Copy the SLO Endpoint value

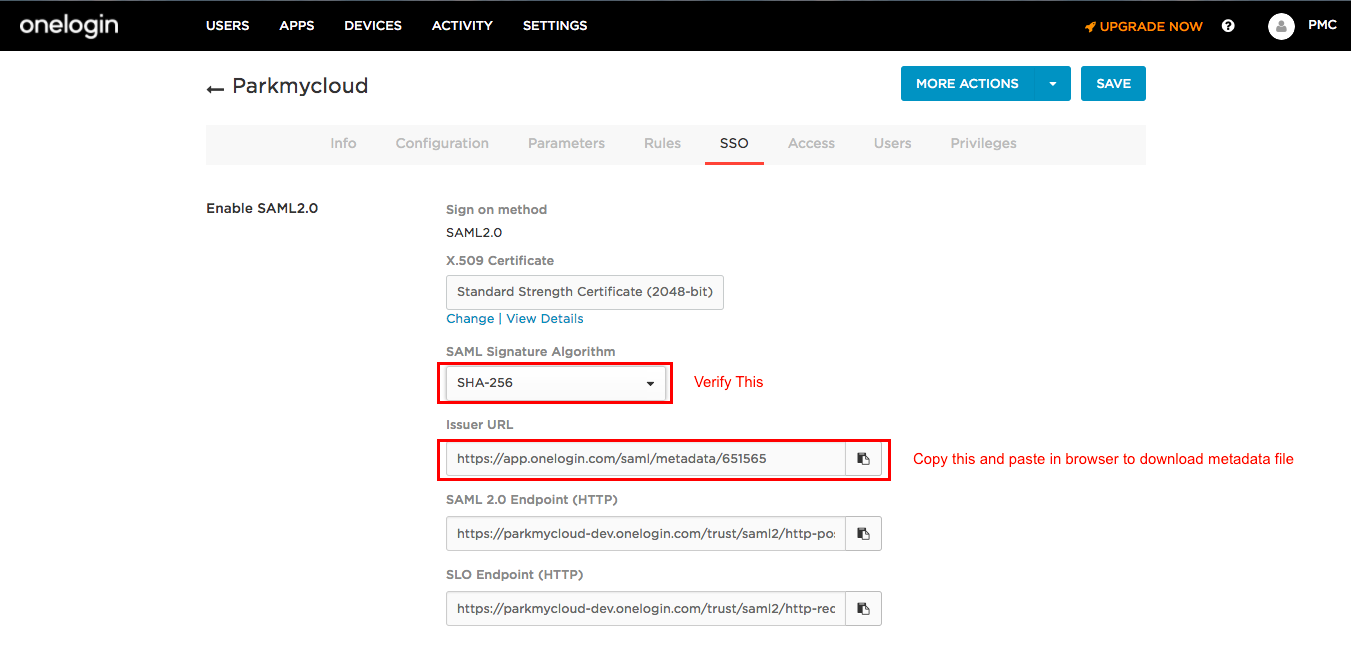[x=863, y=608]
